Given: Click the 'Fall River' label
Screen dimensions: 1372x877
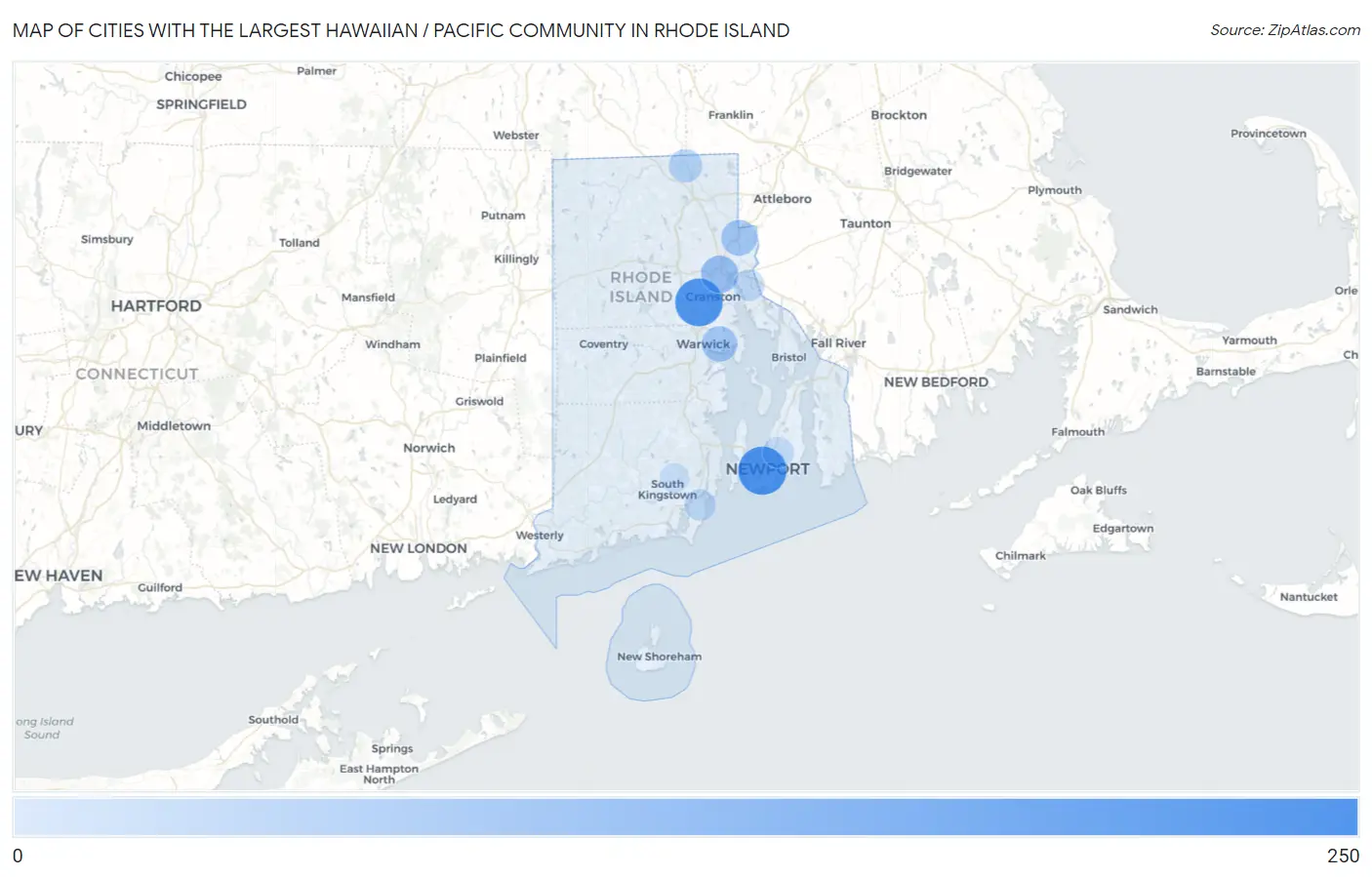Looking at the screenshot, I should [838, 343].
